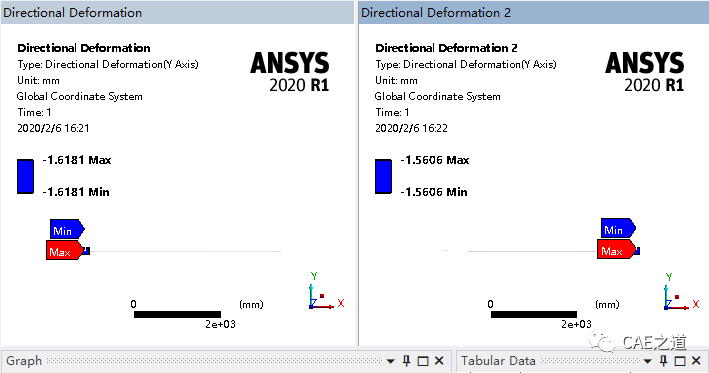The width and height of the screenshot is (709, 373).
Task: Maximize the Graph panel
Action: 423,361
